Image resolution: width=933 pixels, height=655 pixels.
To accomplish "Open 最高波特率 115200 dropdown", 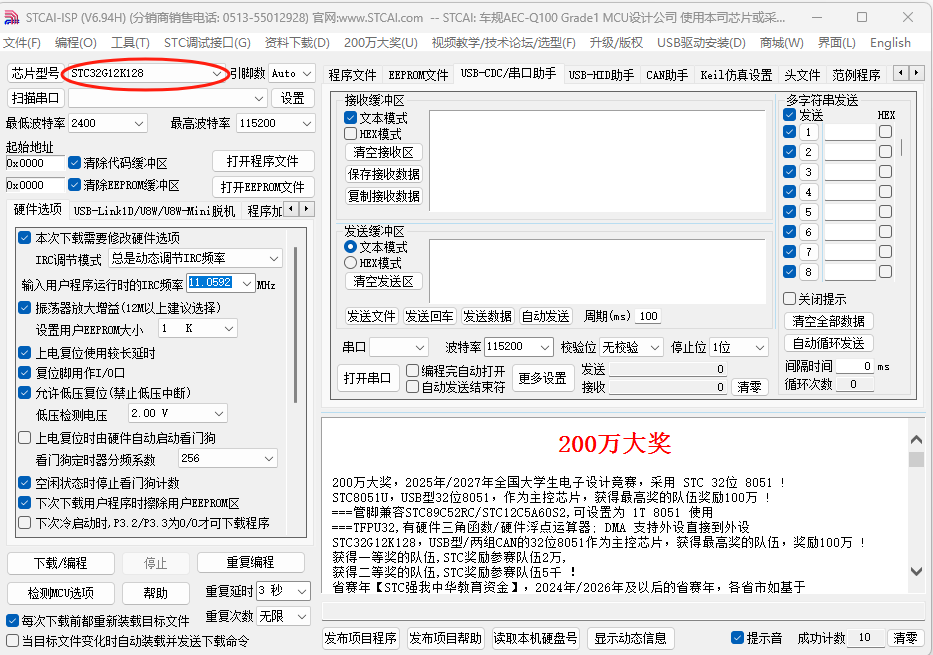I will [307, 124].
